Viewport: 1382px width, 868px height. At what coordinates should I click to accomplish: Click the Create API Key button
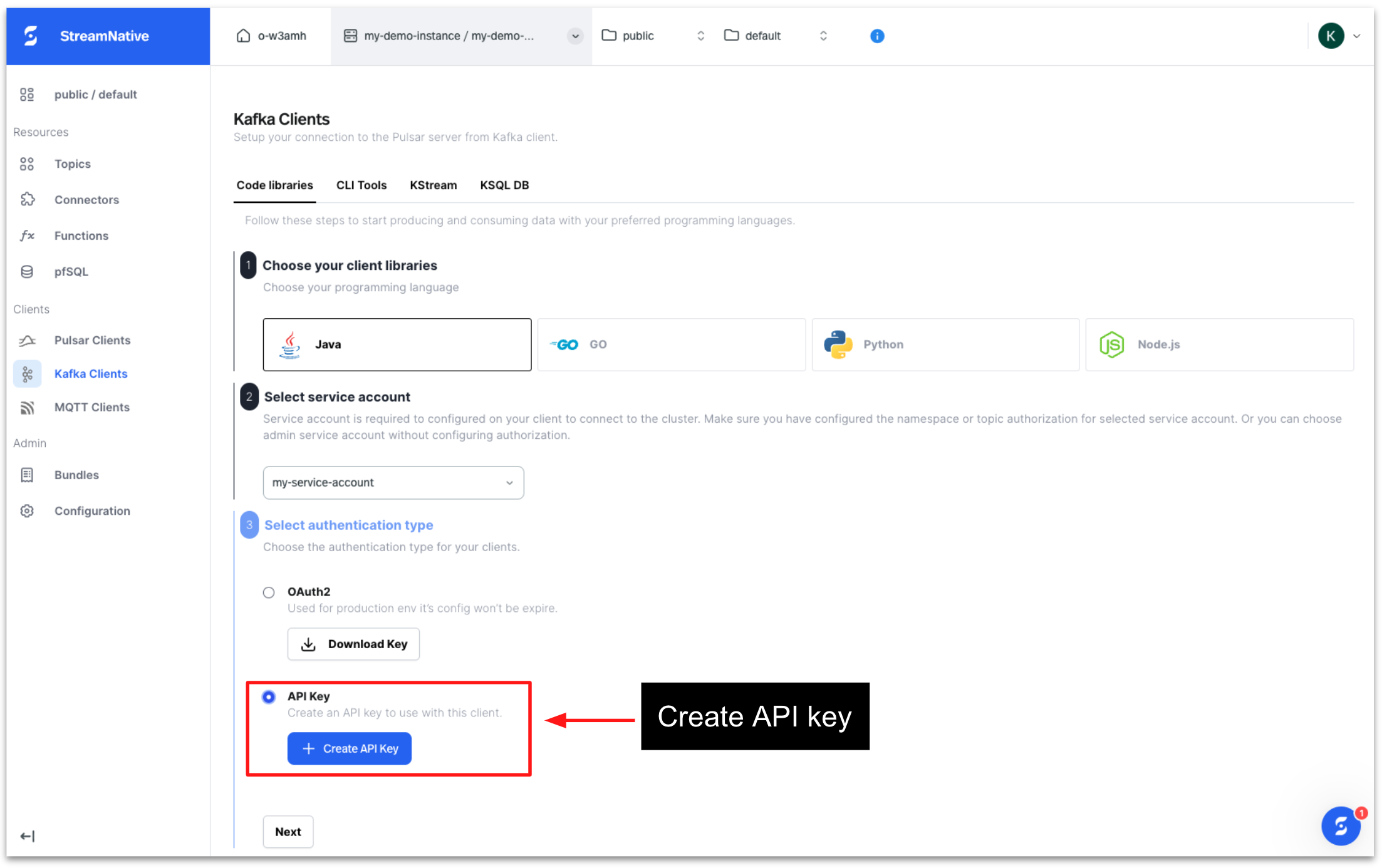pos(349,748)
